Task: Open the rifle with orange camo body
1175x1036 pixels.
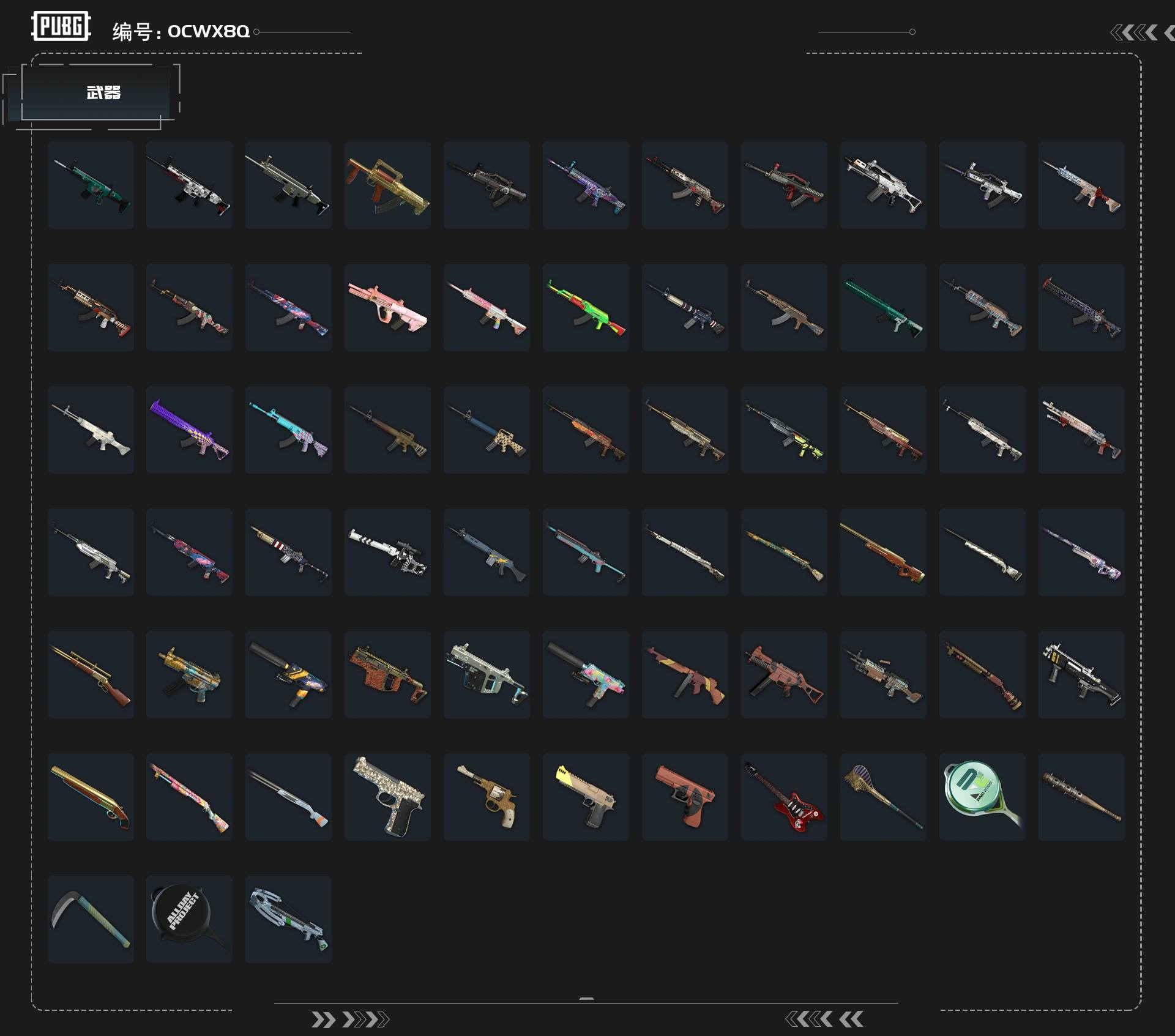Action: (x=586, y=430)
